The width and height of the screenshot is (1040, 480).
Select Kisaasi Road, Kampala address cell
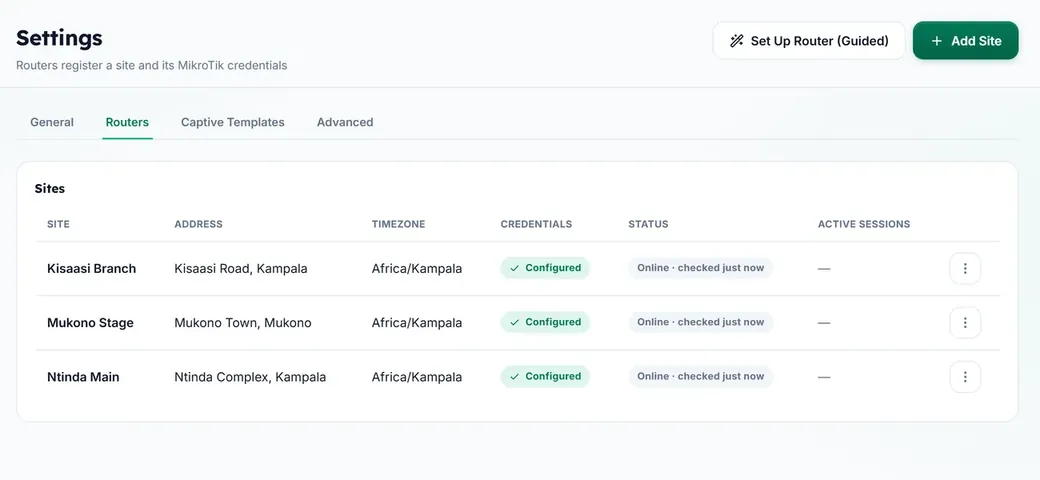[241, 269]
